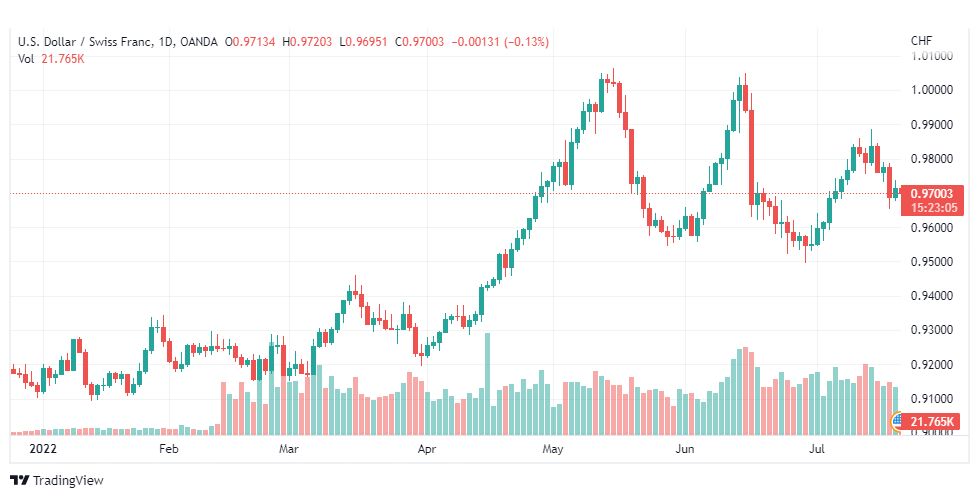Click the CHF currency label

pos(922,41)
